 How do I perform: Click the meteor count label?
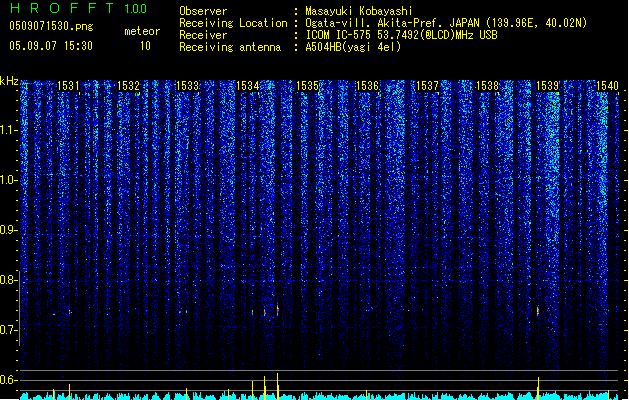click(142, 31)
